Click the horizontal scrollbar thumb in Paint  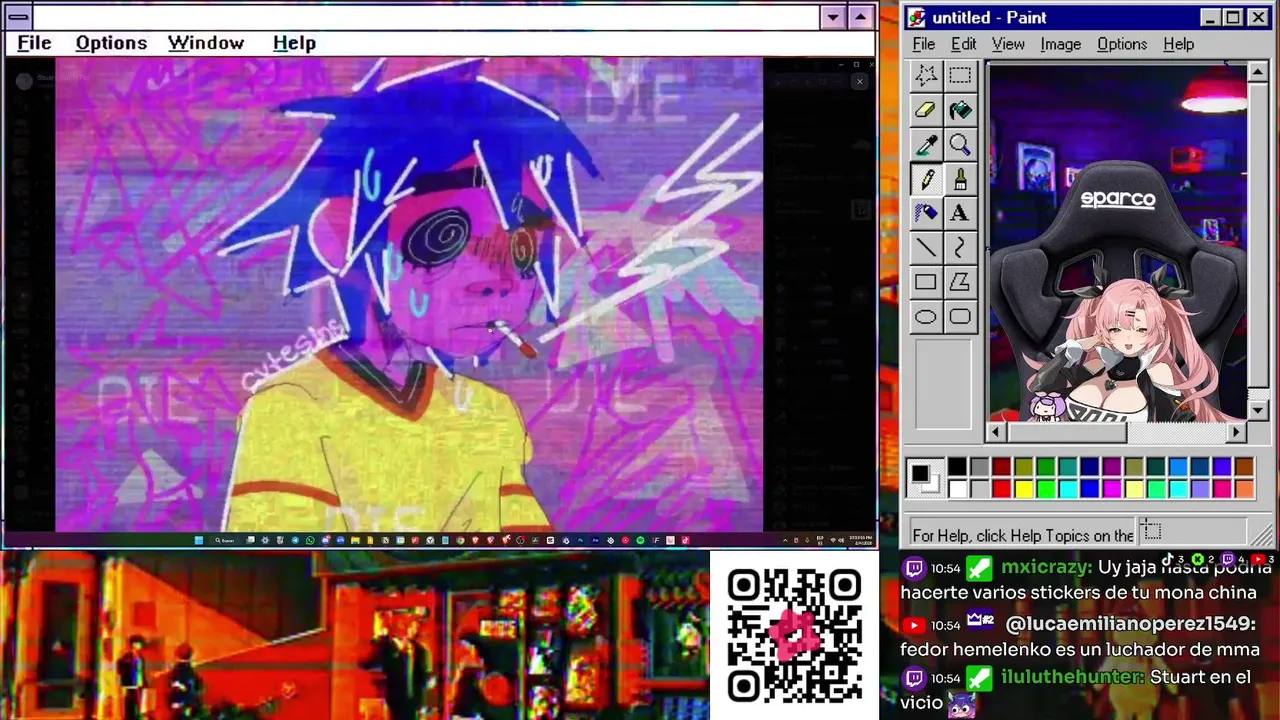pyautogui.click(x=1067, y=432)
